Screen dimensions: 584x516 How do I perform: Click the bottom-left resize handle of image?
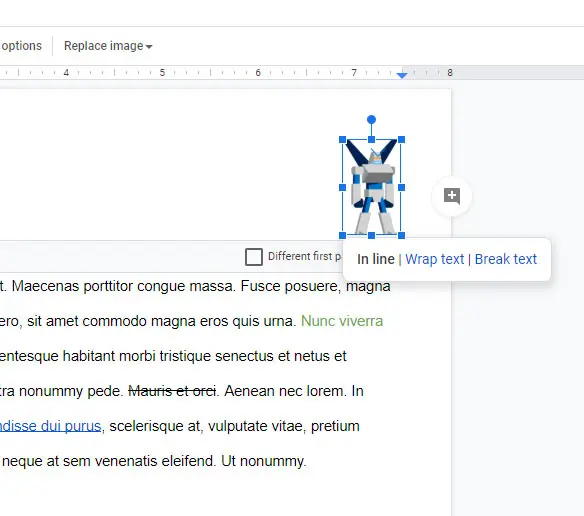click(x=343, y=235)
